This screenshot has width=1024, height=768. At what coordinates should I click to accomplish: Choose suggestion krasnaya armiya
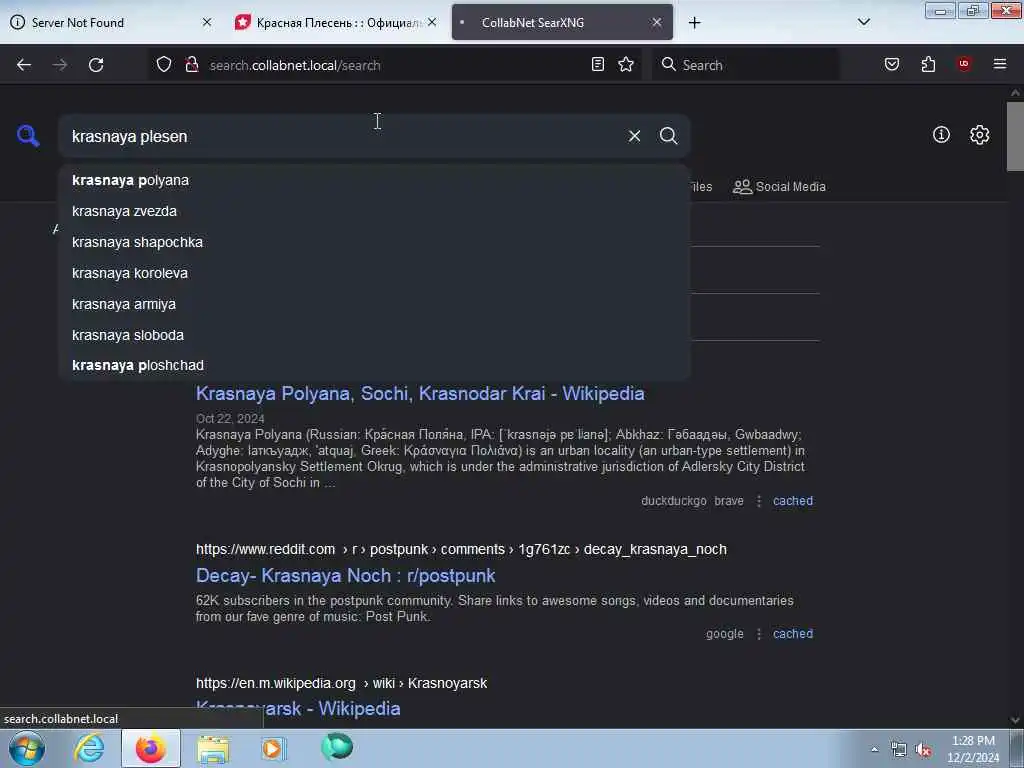click(374, 304)
